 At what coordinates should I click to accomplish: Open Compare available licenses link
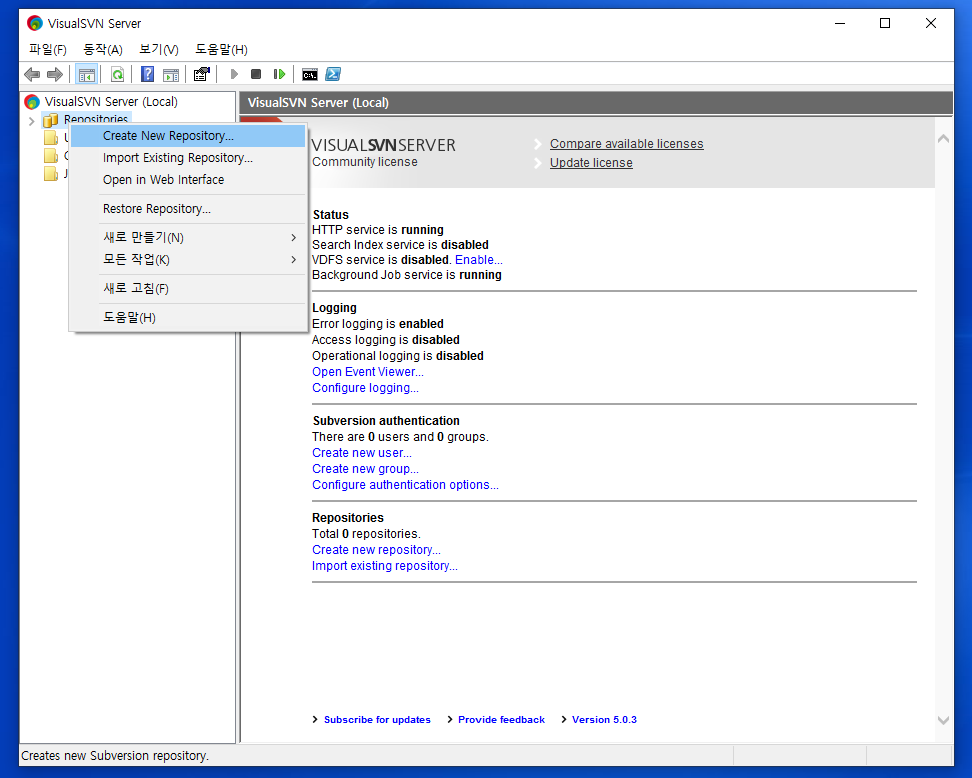pyautogui.click(x=627, y=144)
